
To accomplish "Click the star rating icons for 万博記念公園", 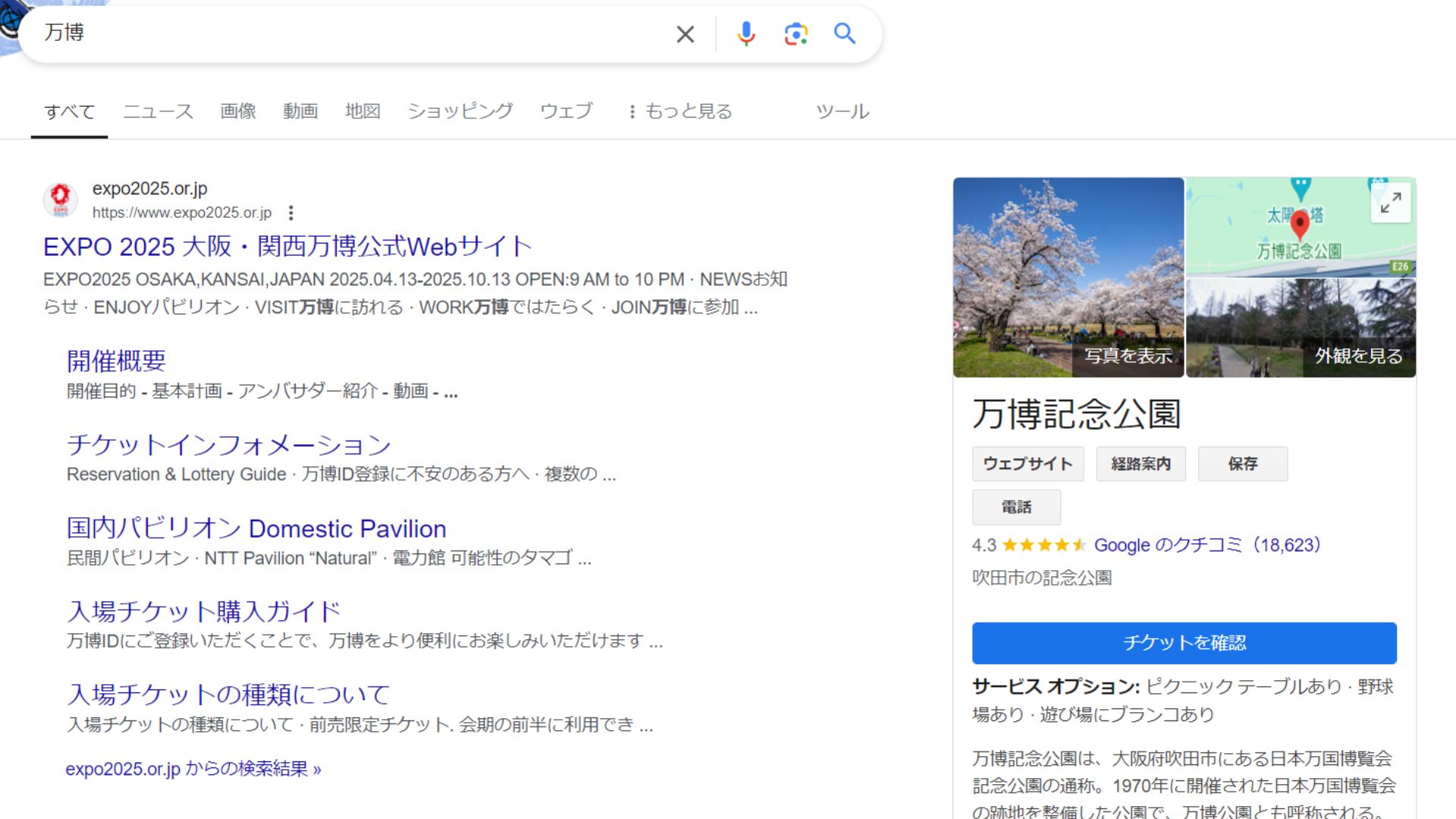I will [1044, 545].
